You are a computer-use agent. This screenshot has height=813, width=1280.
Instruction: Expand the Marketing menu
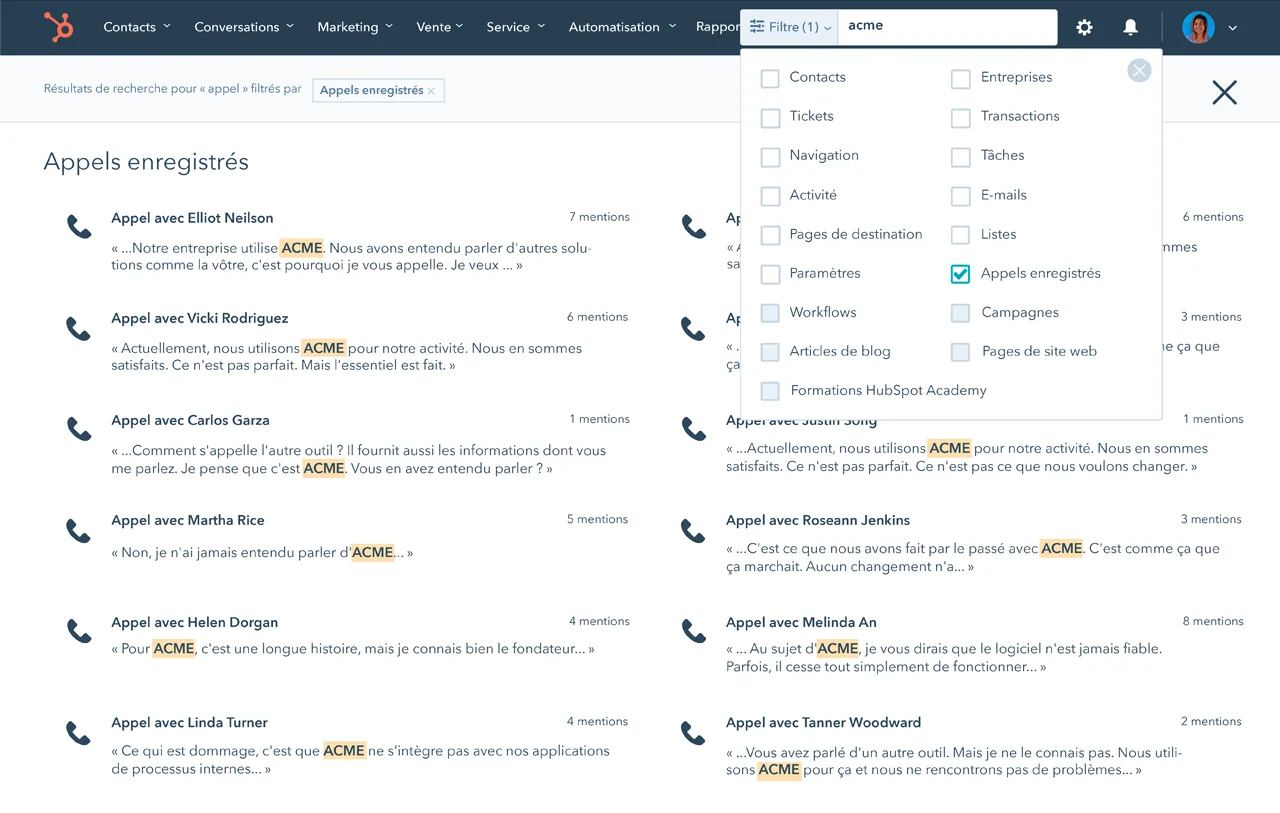354,27
